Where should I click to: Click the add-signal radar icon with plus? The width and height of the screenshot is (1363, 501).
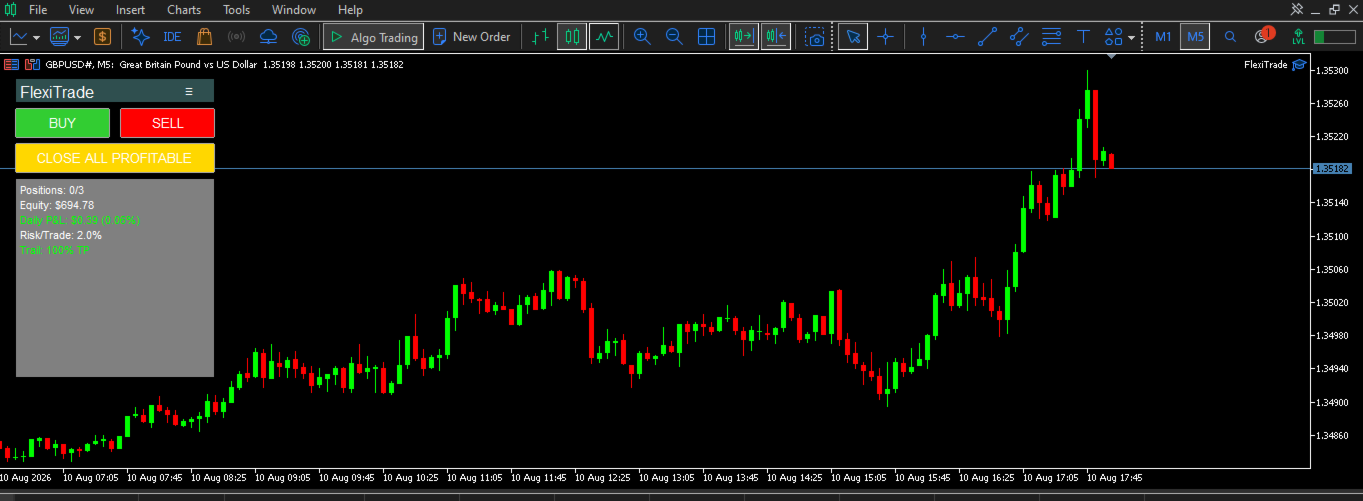tap(300, 37)
